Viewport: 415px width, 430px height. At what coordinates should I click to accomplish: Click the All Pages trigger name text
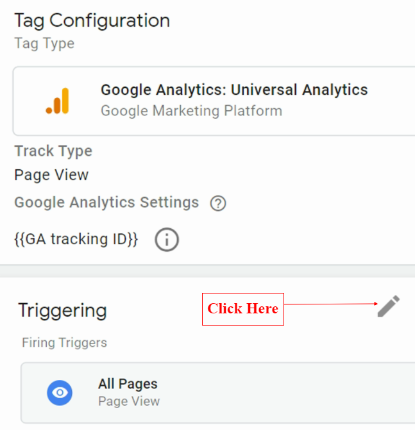(x=128, y=384)
